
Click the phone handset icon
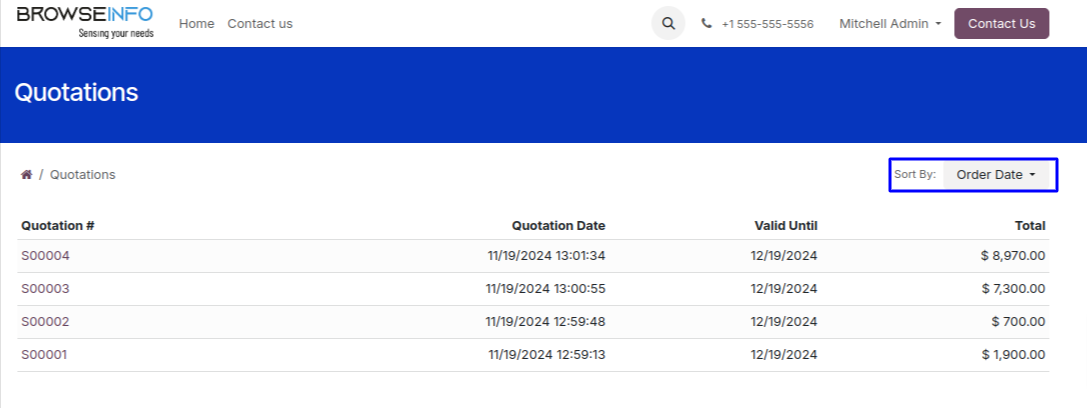coord(707,24)
